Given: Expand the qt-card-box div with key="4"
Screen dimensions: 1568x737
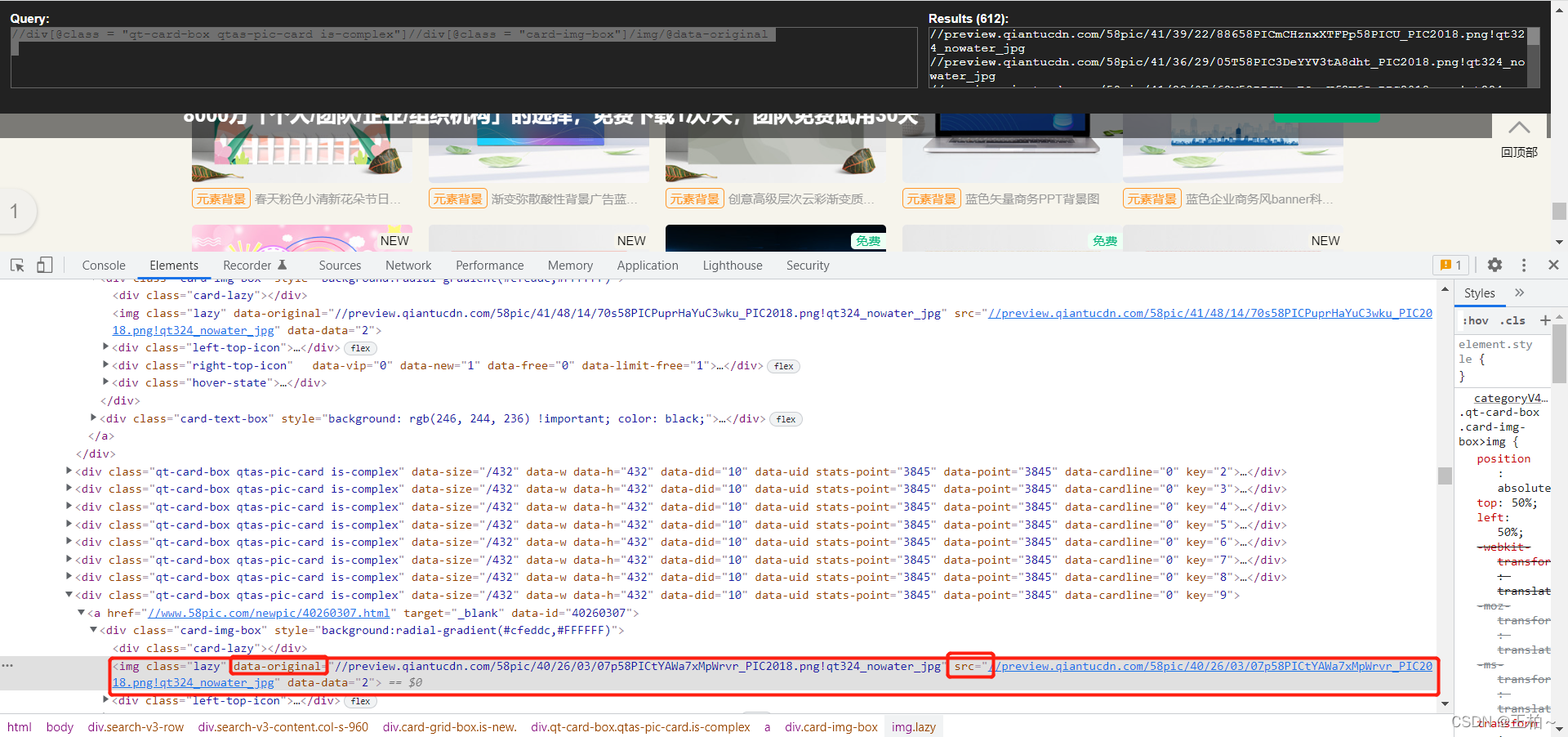Looking at the screenshot, I should tap(69, 507).
